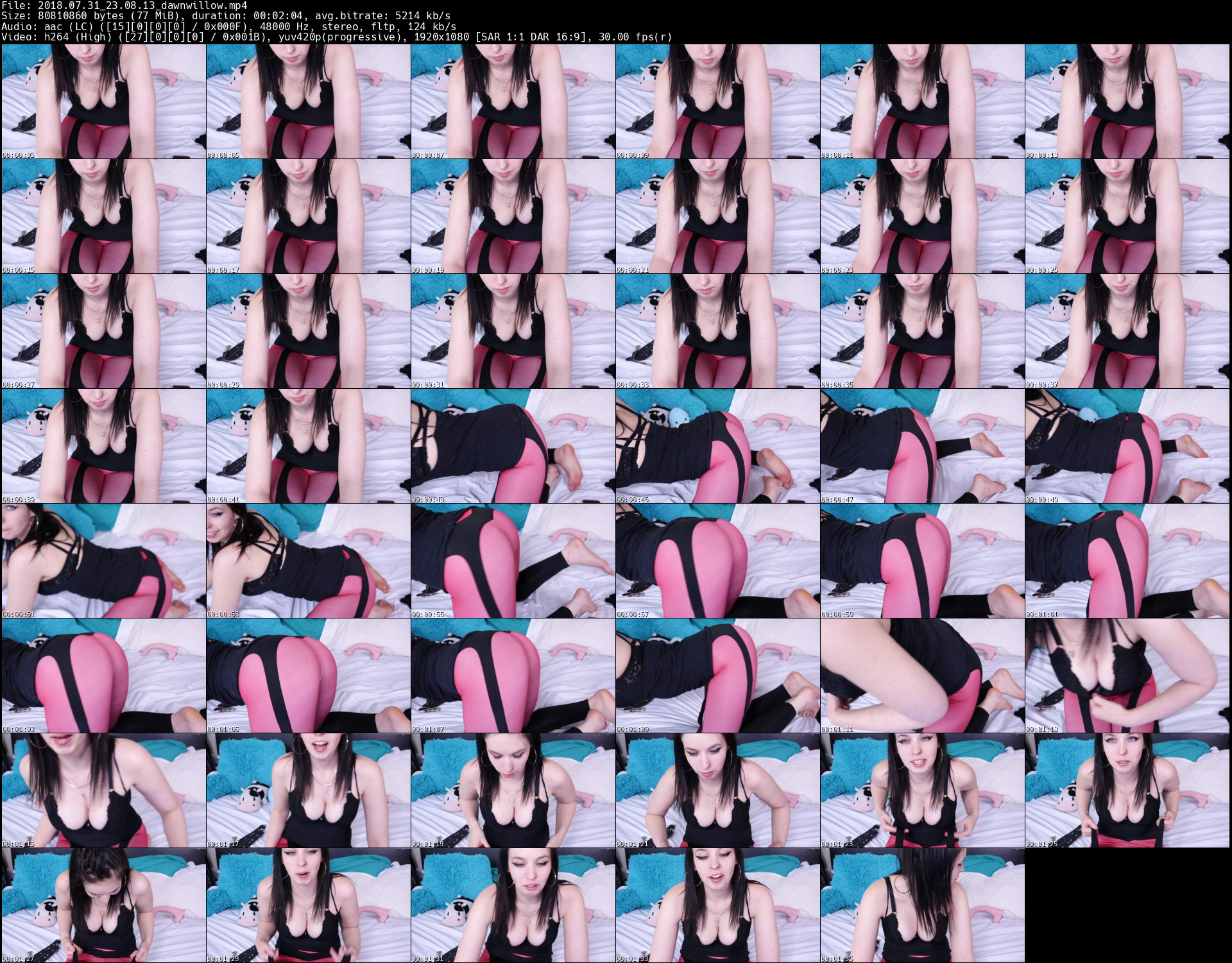Viewport: 1232px width, 963px height.
Task: Pick the thumbnail at 00:01:31
Action: point(513,905)
